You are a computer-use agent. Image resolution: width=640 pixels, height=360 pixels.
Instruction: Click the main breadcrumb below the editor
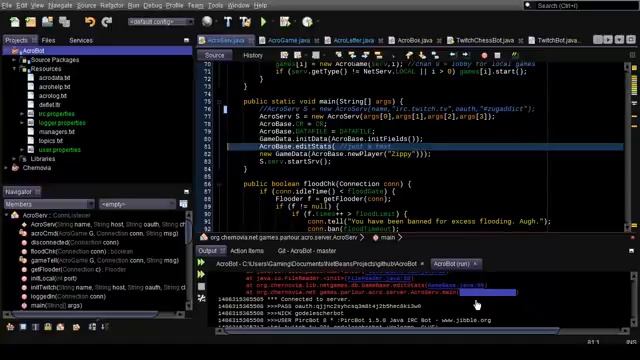pyautogui.click(x=387, y=237)
